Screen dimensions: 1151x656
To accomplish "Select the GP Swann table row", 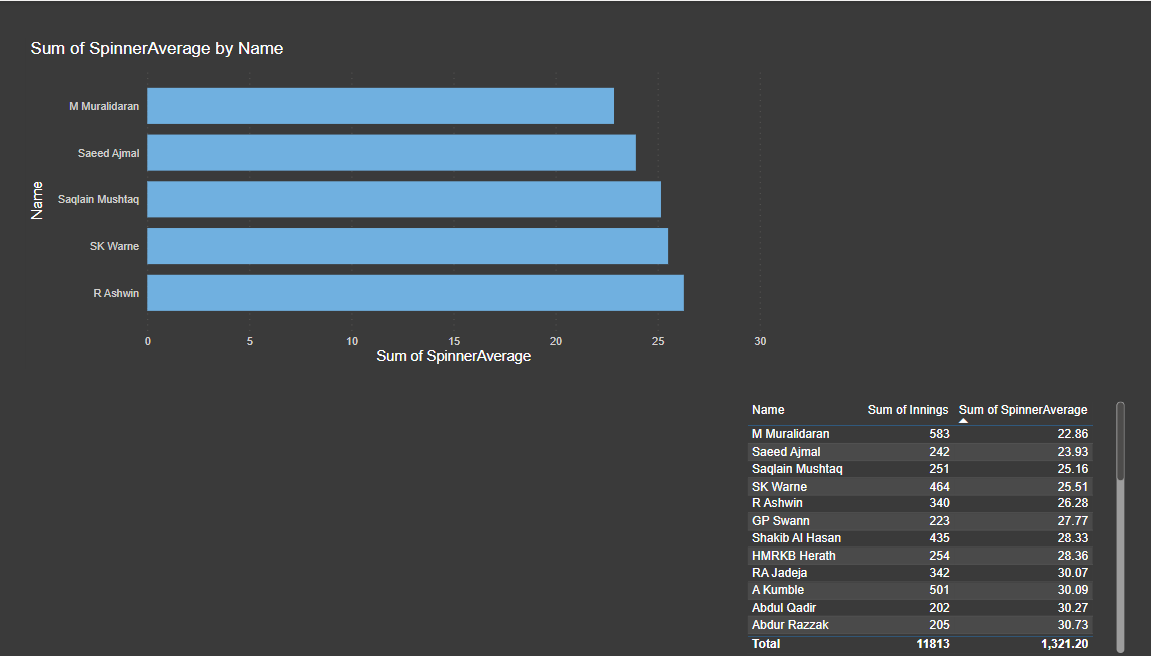I will coord(850,520).
